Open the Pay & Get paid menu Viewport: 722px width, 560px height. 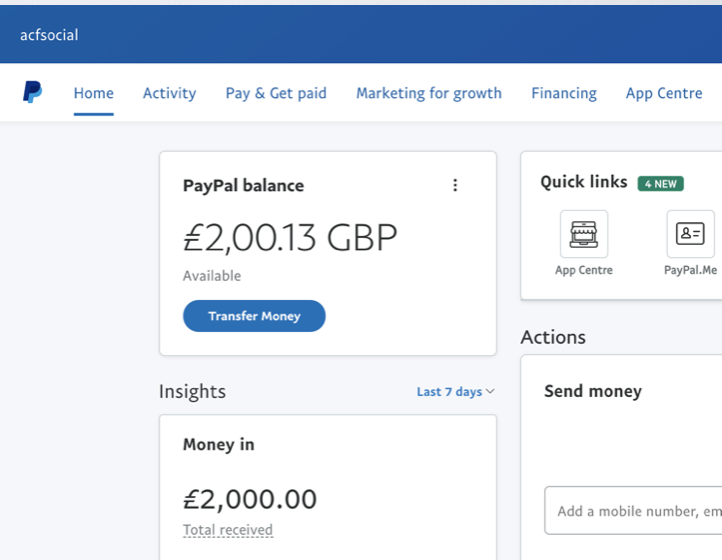point(276,93)
